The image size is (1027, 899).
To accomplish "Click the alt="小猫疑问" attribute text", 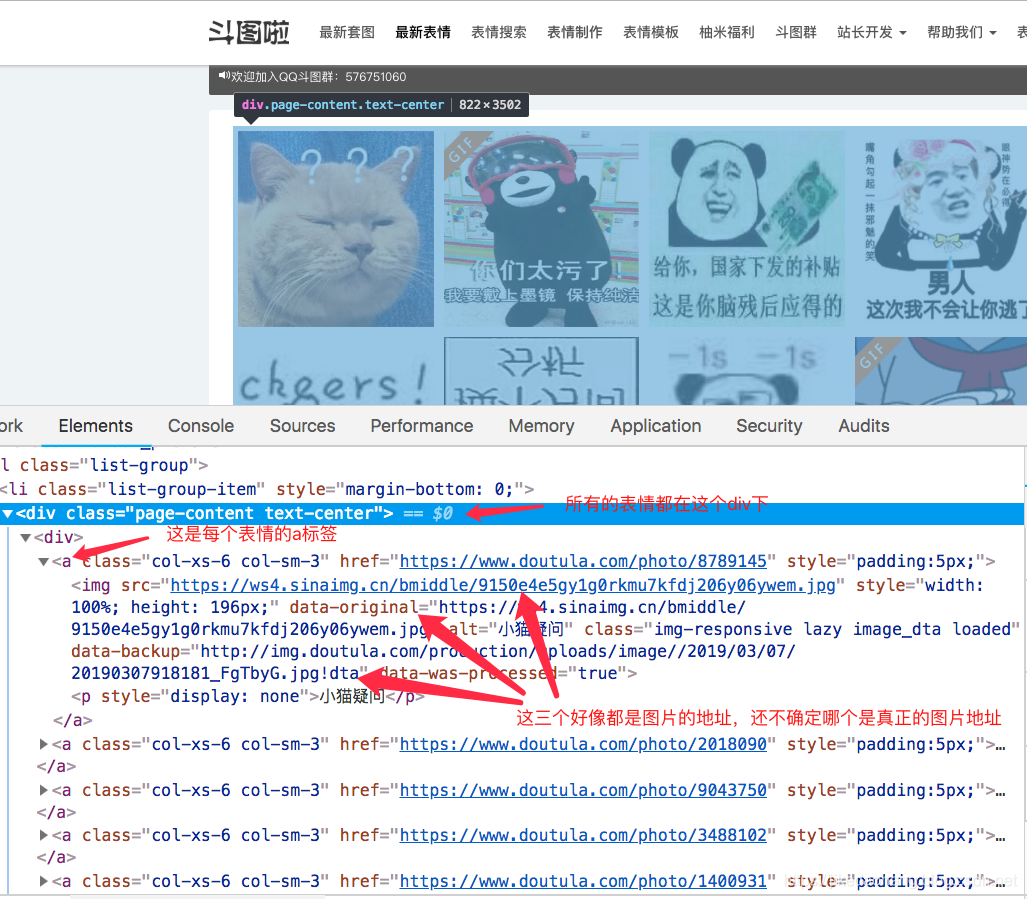I will (510, 629).
